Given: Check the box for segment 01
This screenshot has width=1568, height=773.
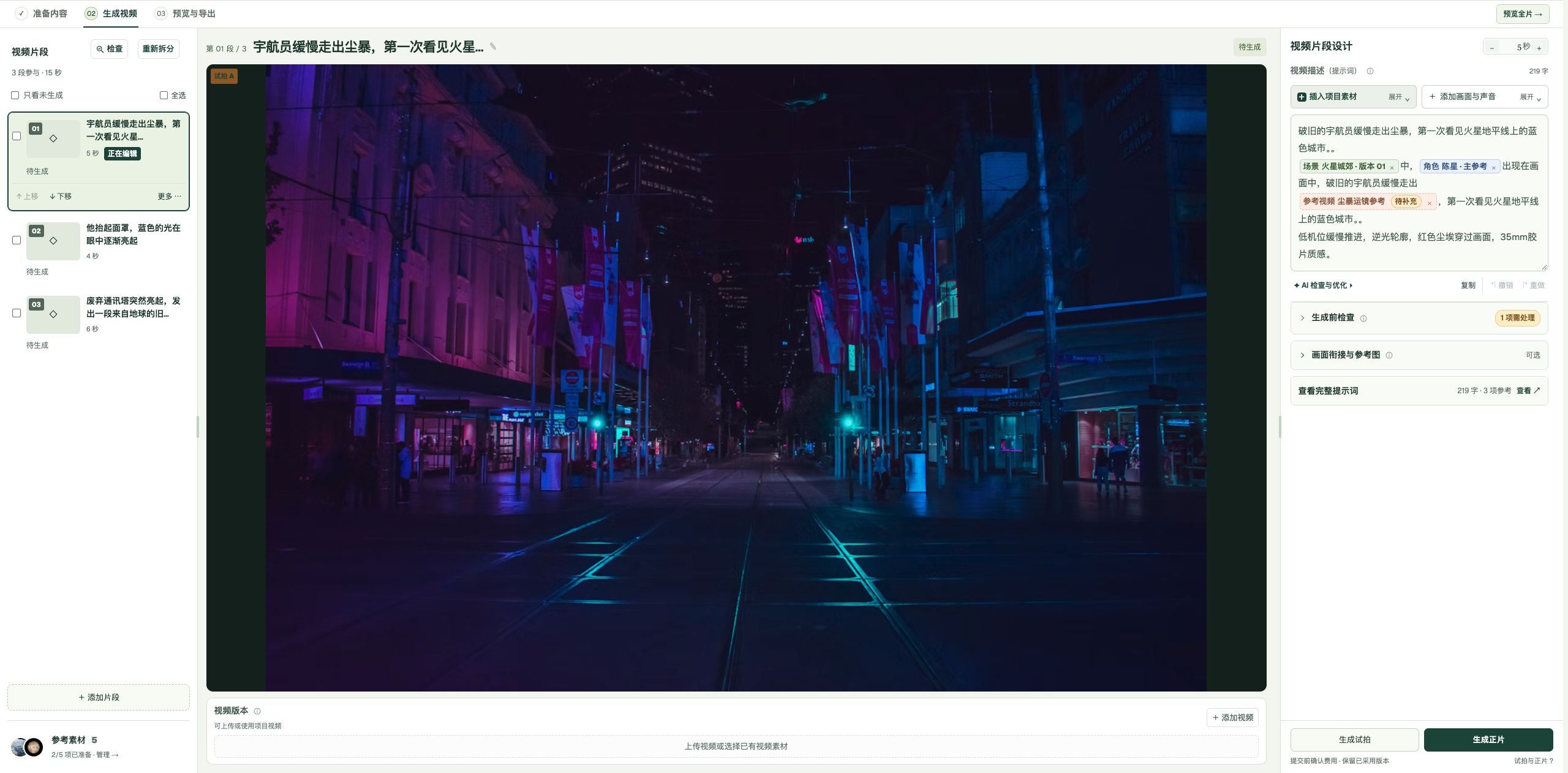Looking at the screenshot, I should click(x=17, y=136).
